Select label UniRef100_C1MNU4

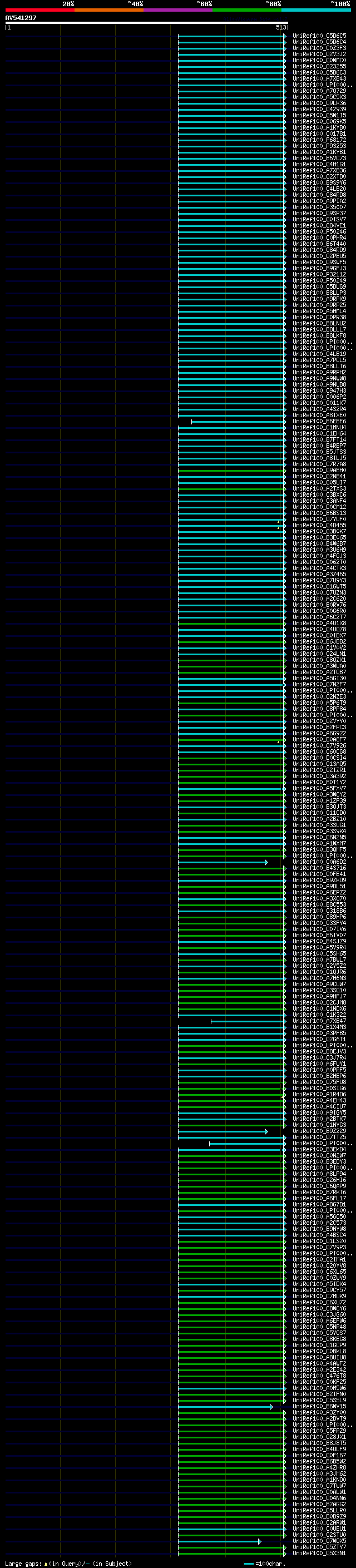[319, 427]
